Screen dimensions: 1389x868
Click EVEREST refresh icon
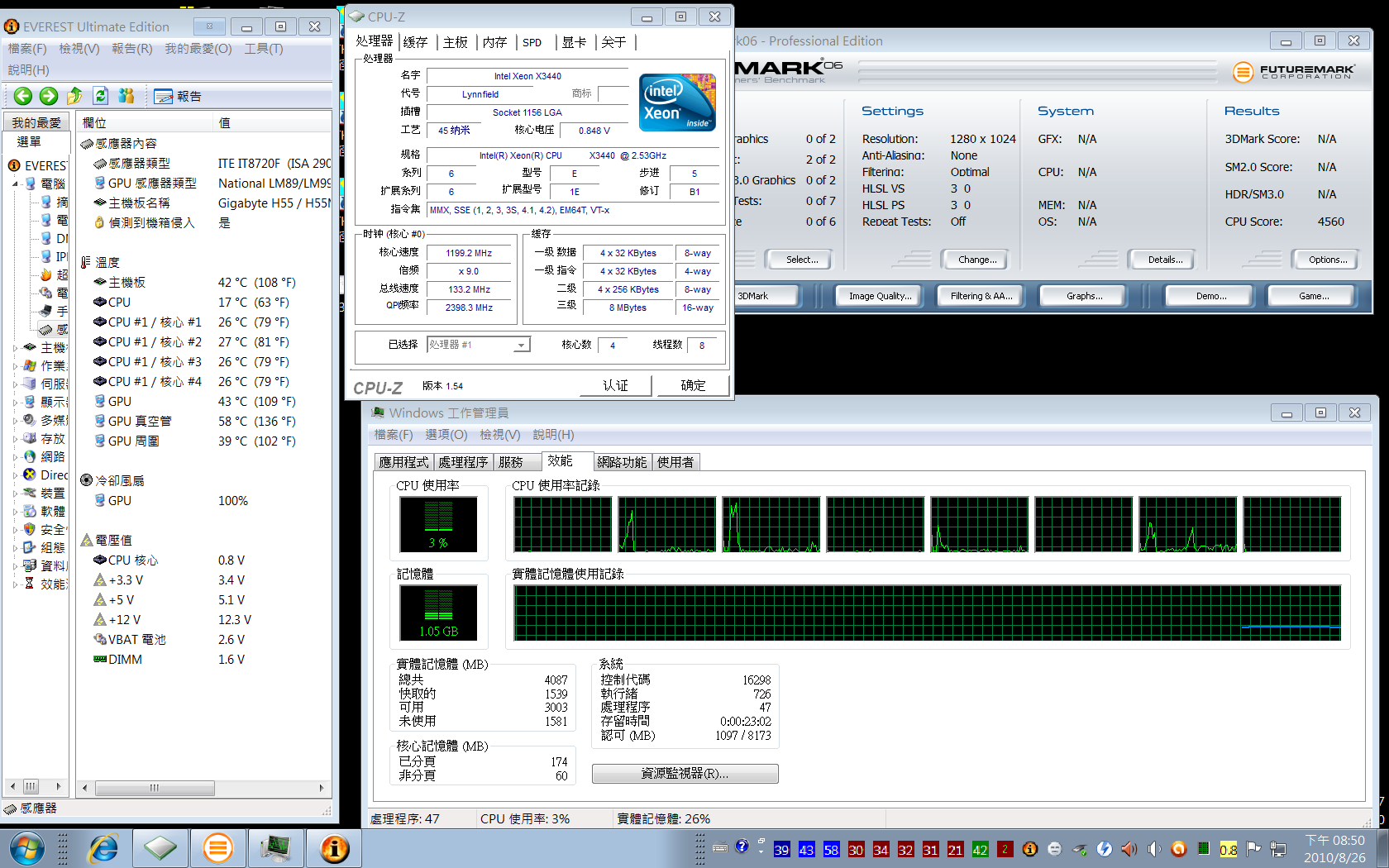100,96
